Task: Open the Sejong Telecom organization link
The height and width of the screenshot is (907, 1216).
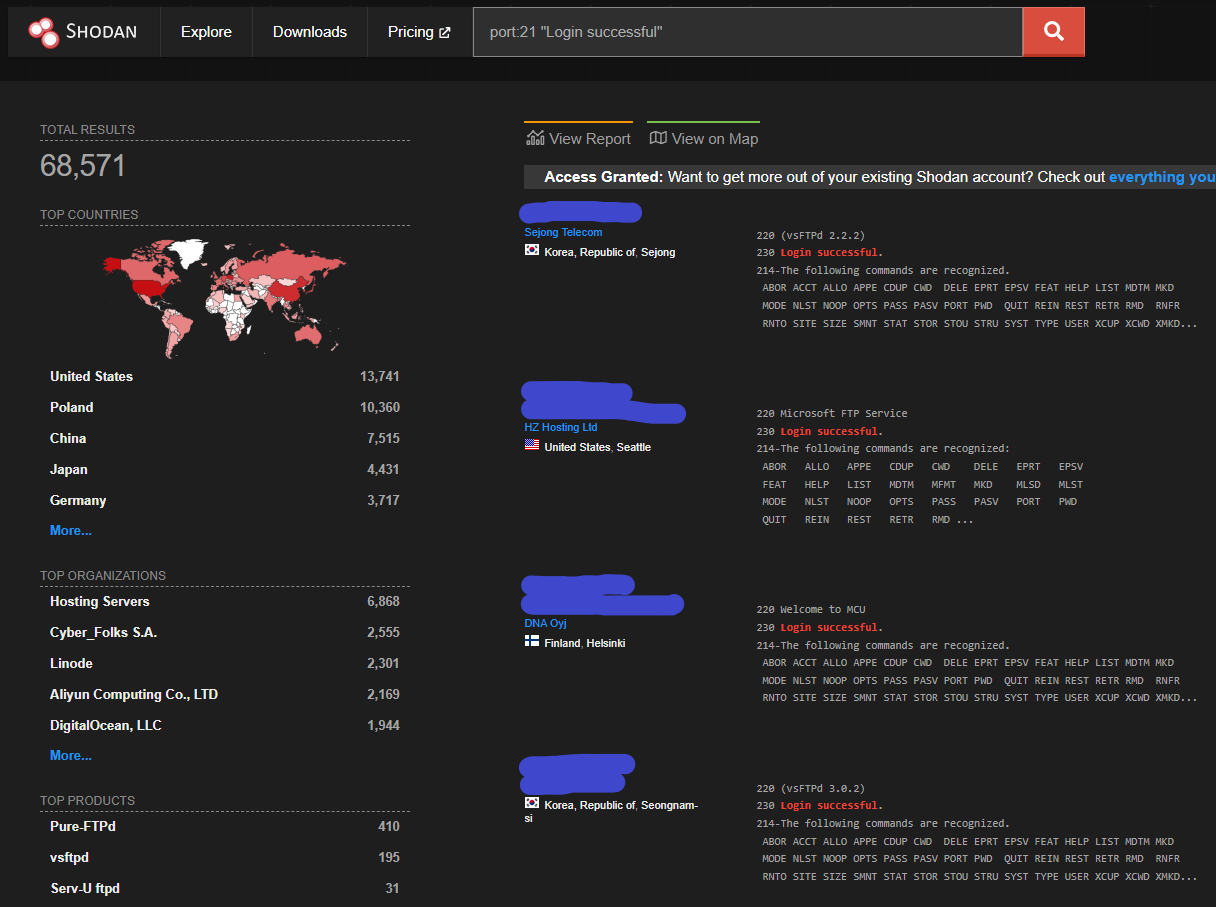Action: tap(563, 232)
